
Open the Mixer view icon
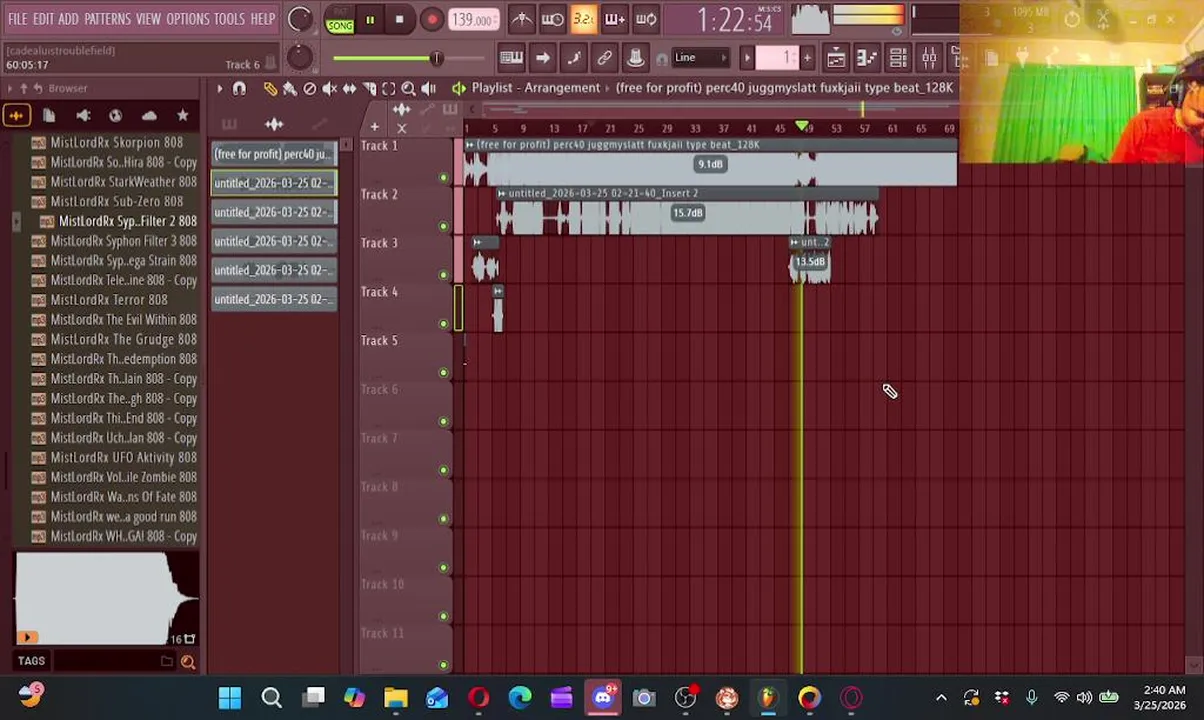click(929, 57)
